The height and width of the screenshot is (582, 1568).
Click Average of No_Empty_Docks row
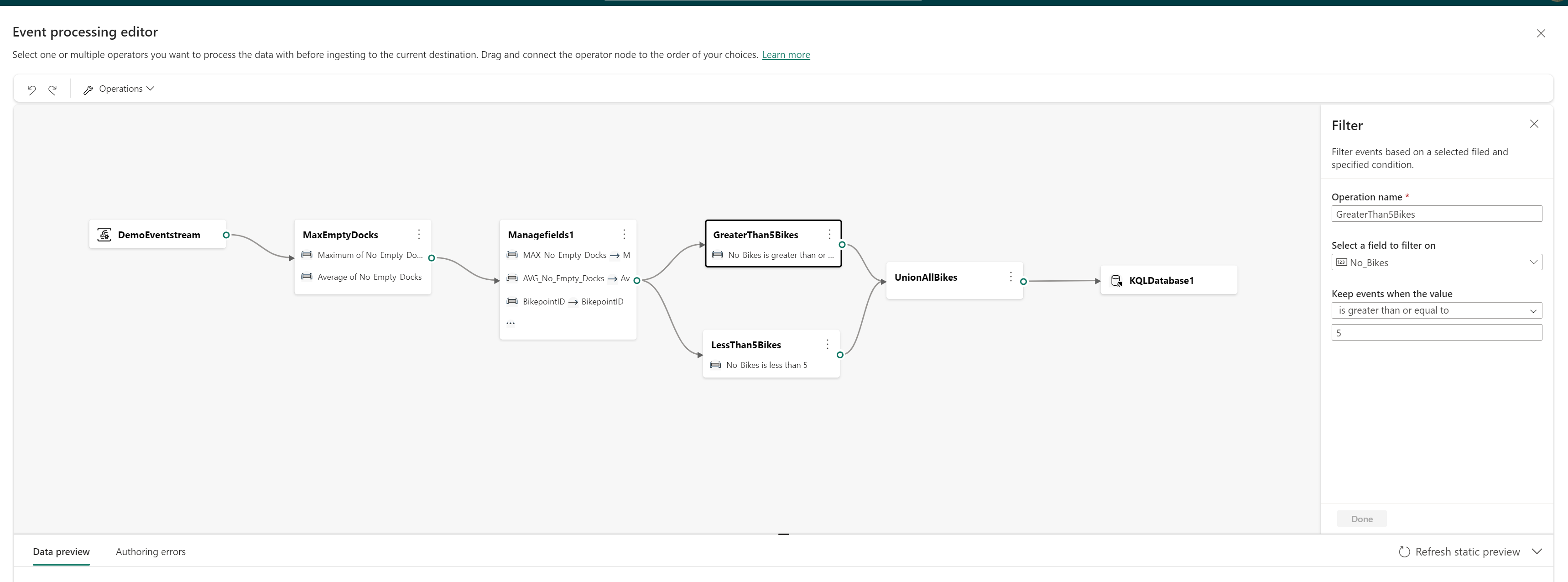tap(362, 277)
